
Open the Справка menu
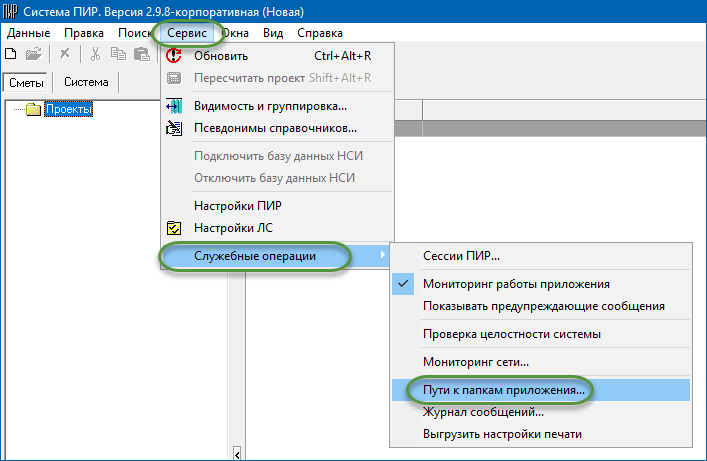(x=320, y=33)
